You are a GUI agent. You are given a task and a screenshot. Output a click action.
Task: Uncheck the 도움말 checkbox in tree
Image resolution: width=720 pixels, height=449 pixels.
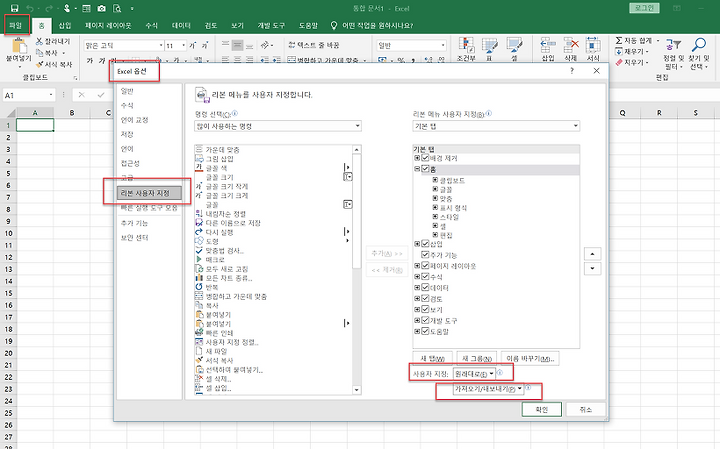coord(425,331)
